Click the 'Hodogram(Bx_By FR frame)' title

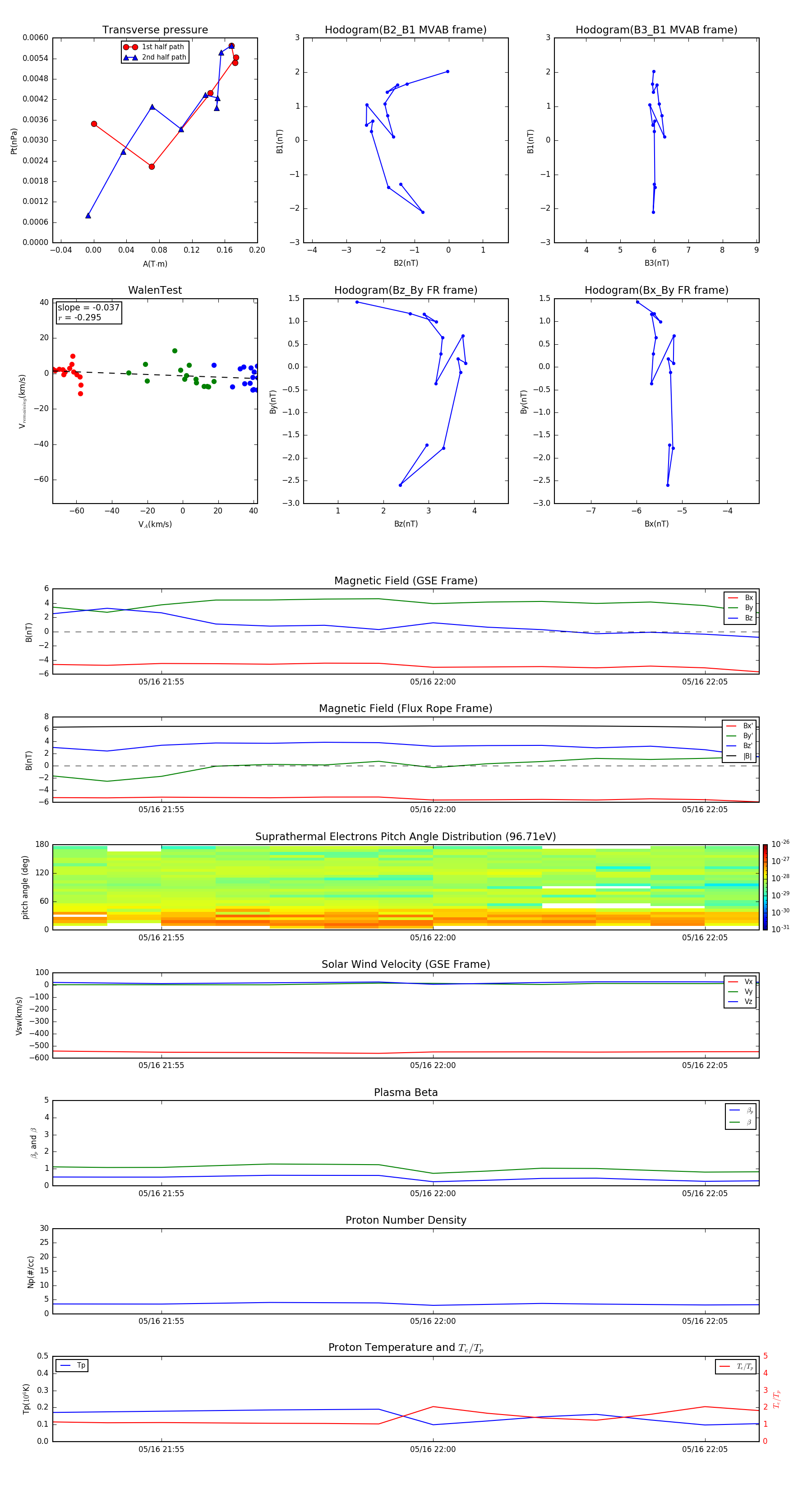[x=656, y=290]
